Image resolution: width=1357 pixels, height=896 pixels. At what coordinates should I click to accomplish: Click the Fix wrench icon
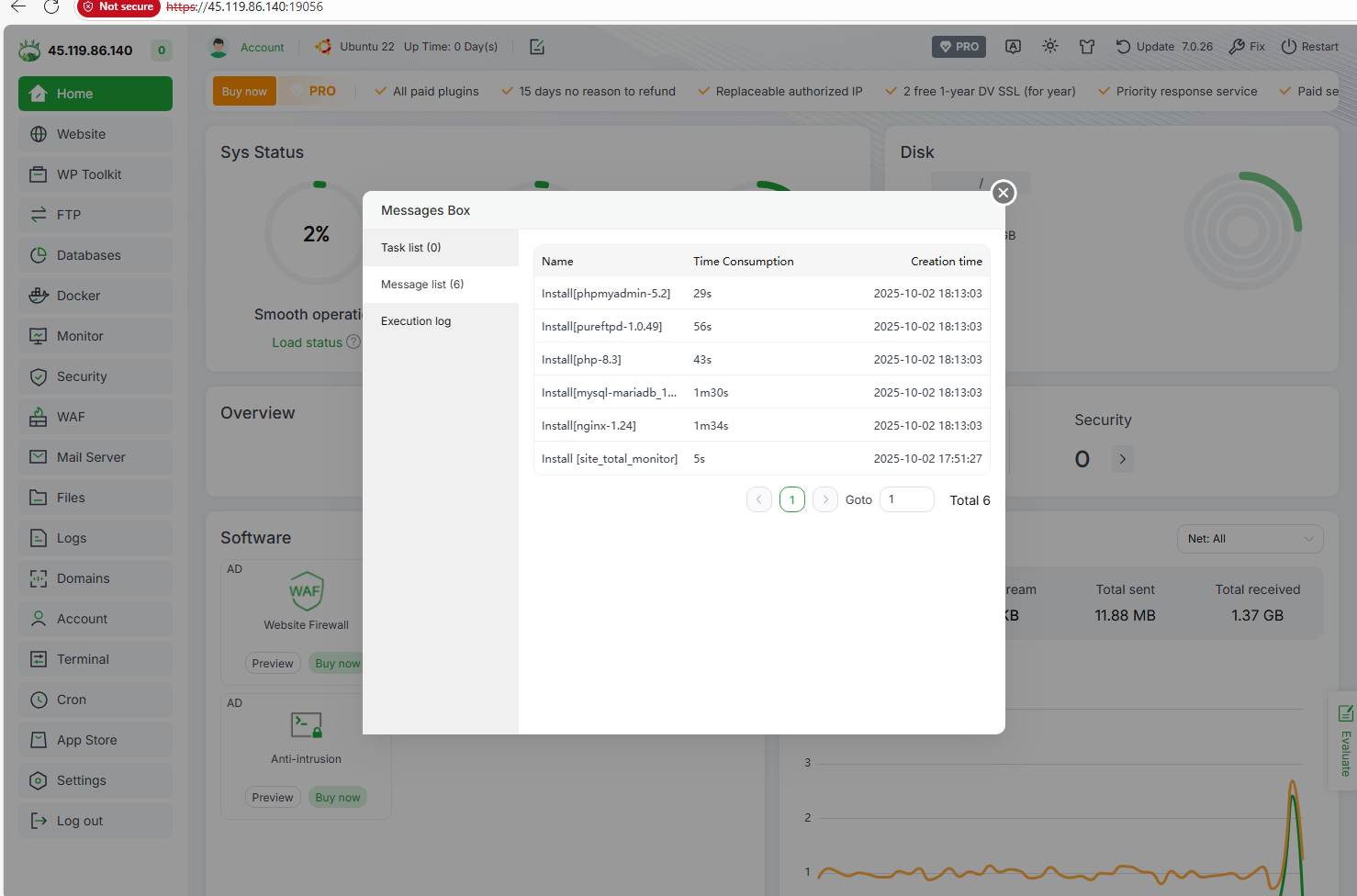click(1237, 47)
